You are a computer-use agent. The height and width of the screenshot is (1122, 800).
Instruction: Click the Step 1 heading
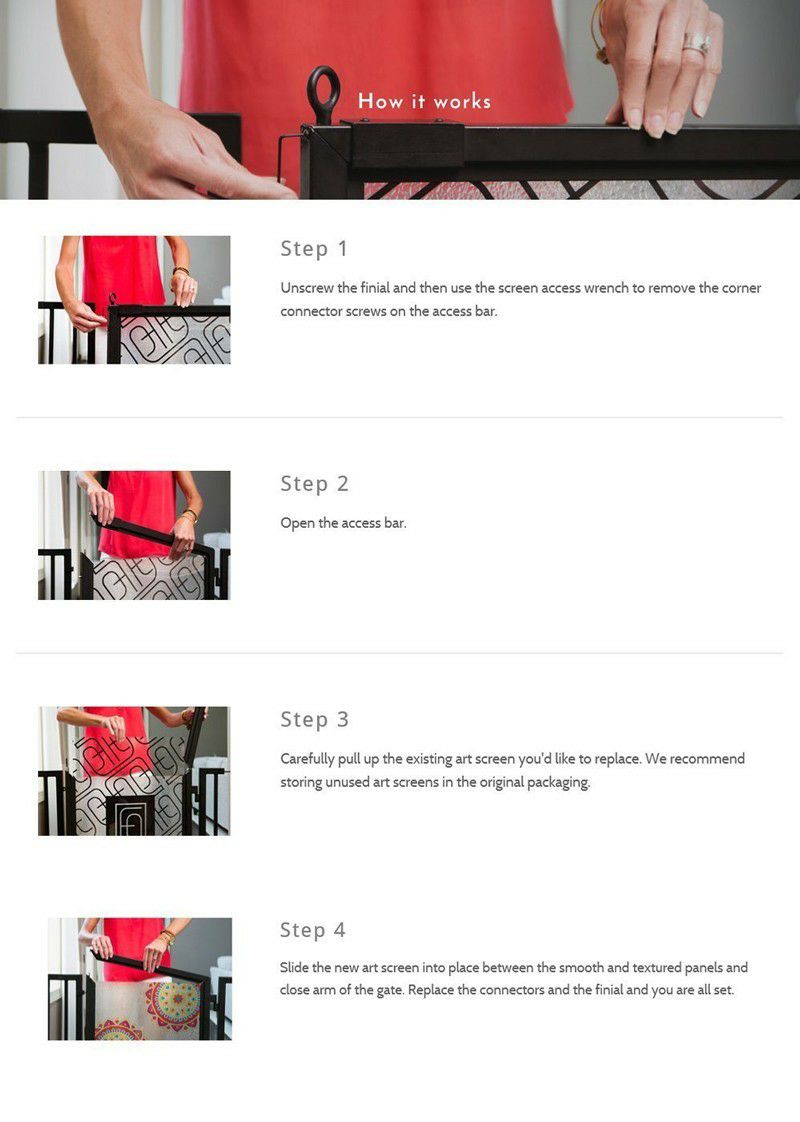tap(314, 248)
